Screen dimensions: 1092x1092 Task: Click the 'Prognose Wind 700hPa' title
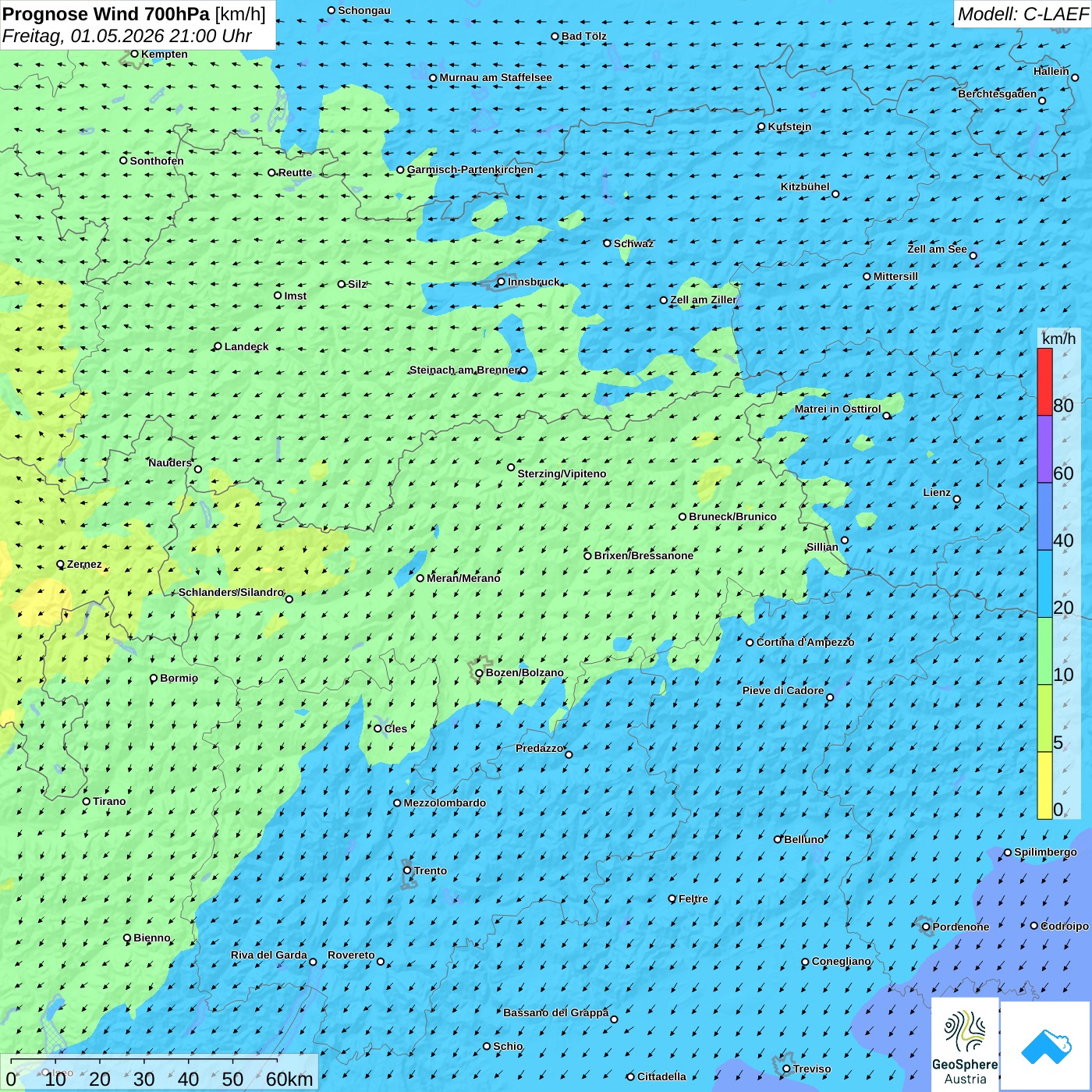click(106, 14)
